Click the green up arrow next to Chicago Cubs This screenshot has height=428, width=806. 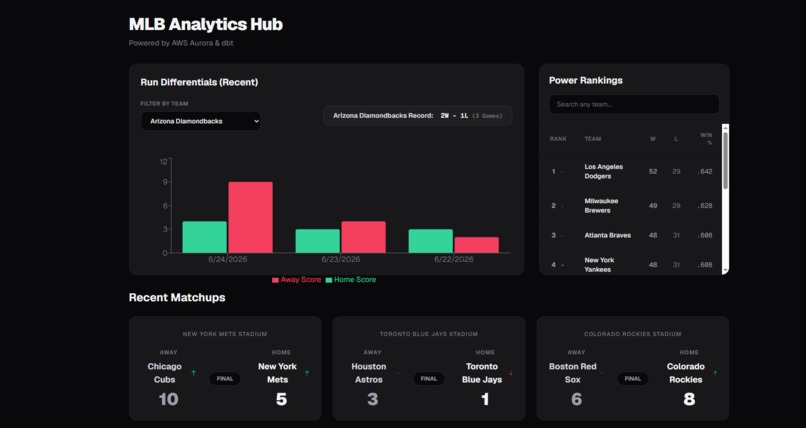193,373
